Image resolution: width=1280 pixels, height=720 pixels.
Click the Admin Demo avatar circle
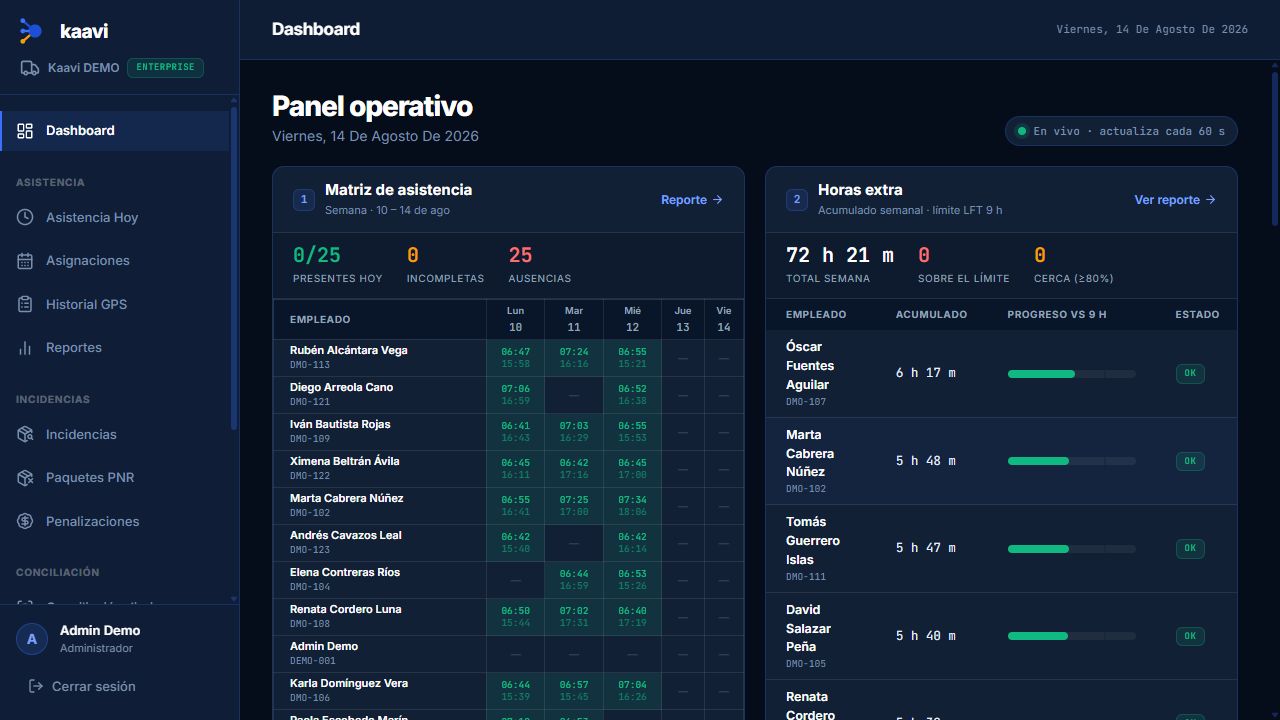click(32, 639)
